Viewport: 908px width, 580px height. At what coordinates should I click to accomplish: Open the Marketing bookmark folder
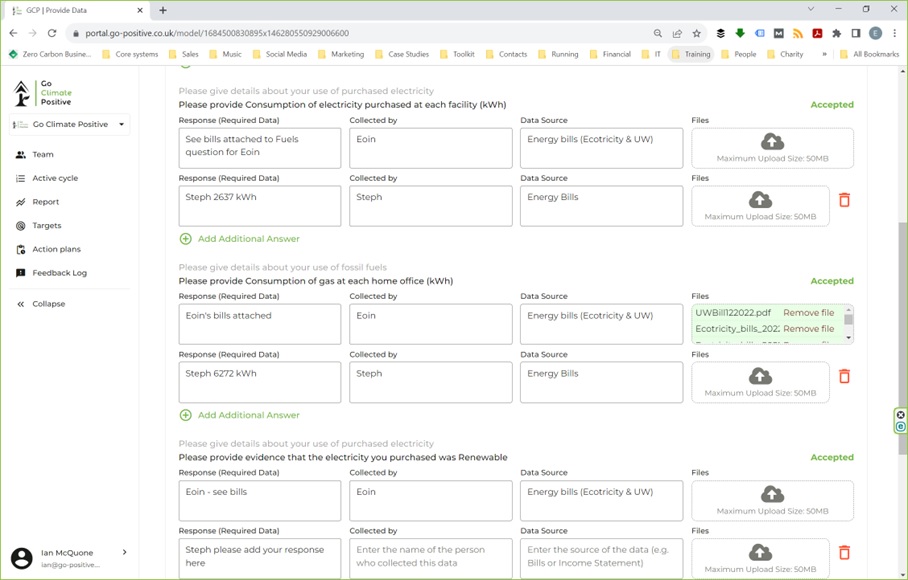(340, 54)
